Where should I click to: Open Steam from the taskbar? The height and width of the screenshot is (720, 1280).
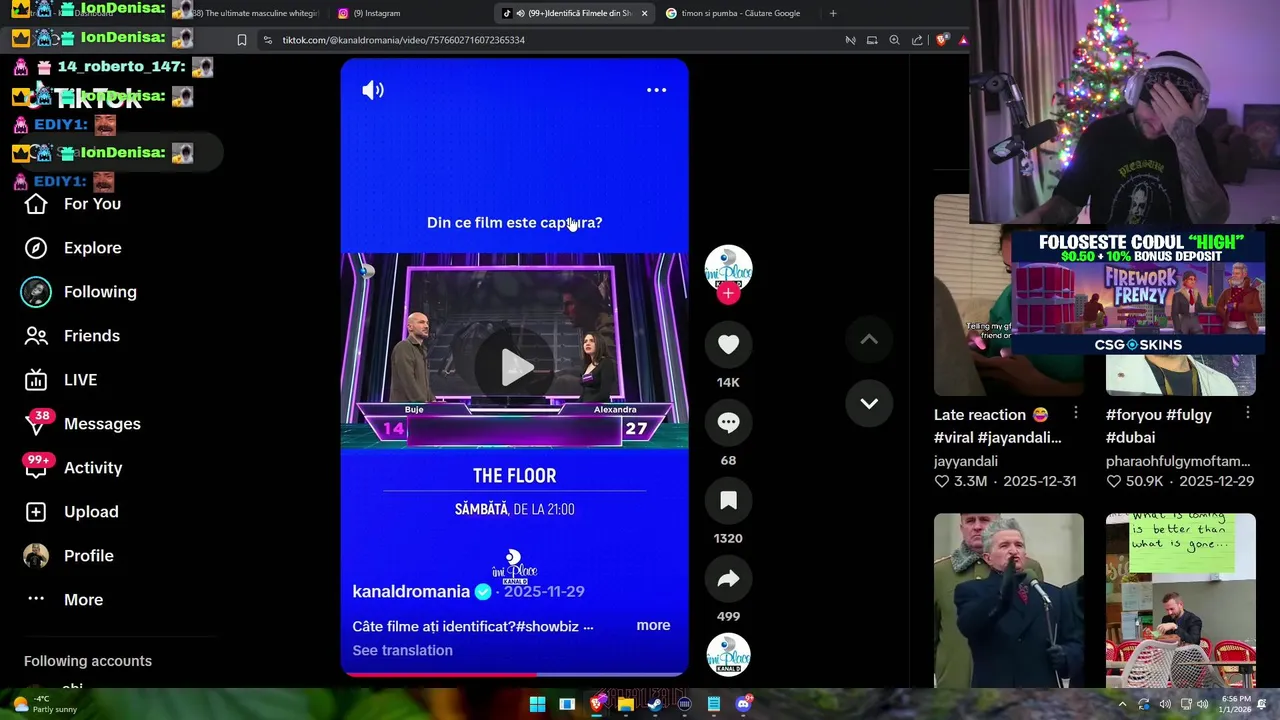tap(654, 704)
